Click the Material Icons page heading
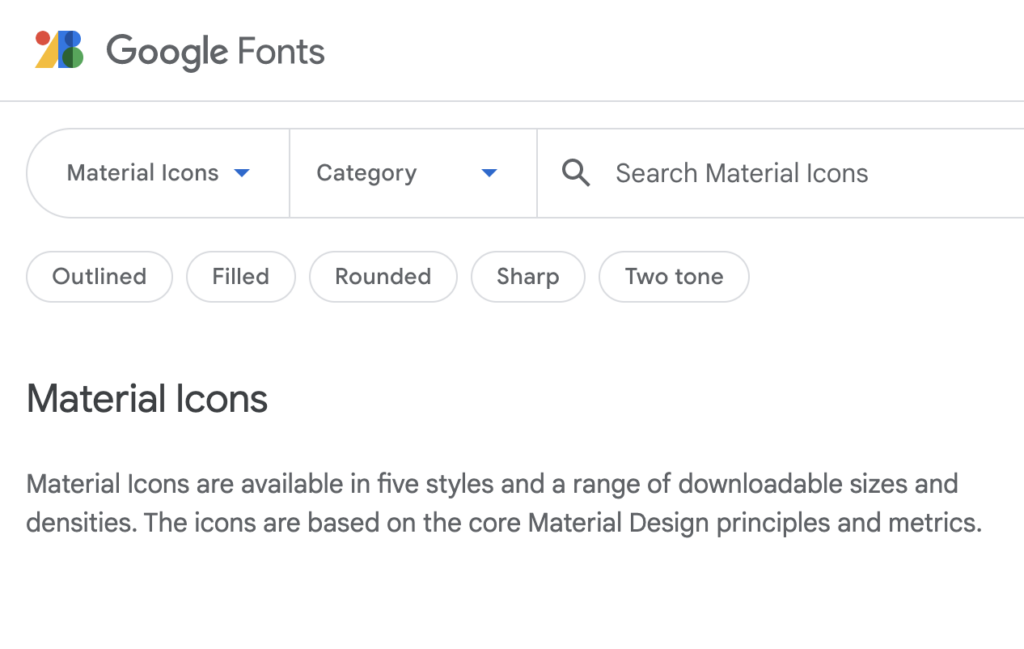 tap(147, 399)
